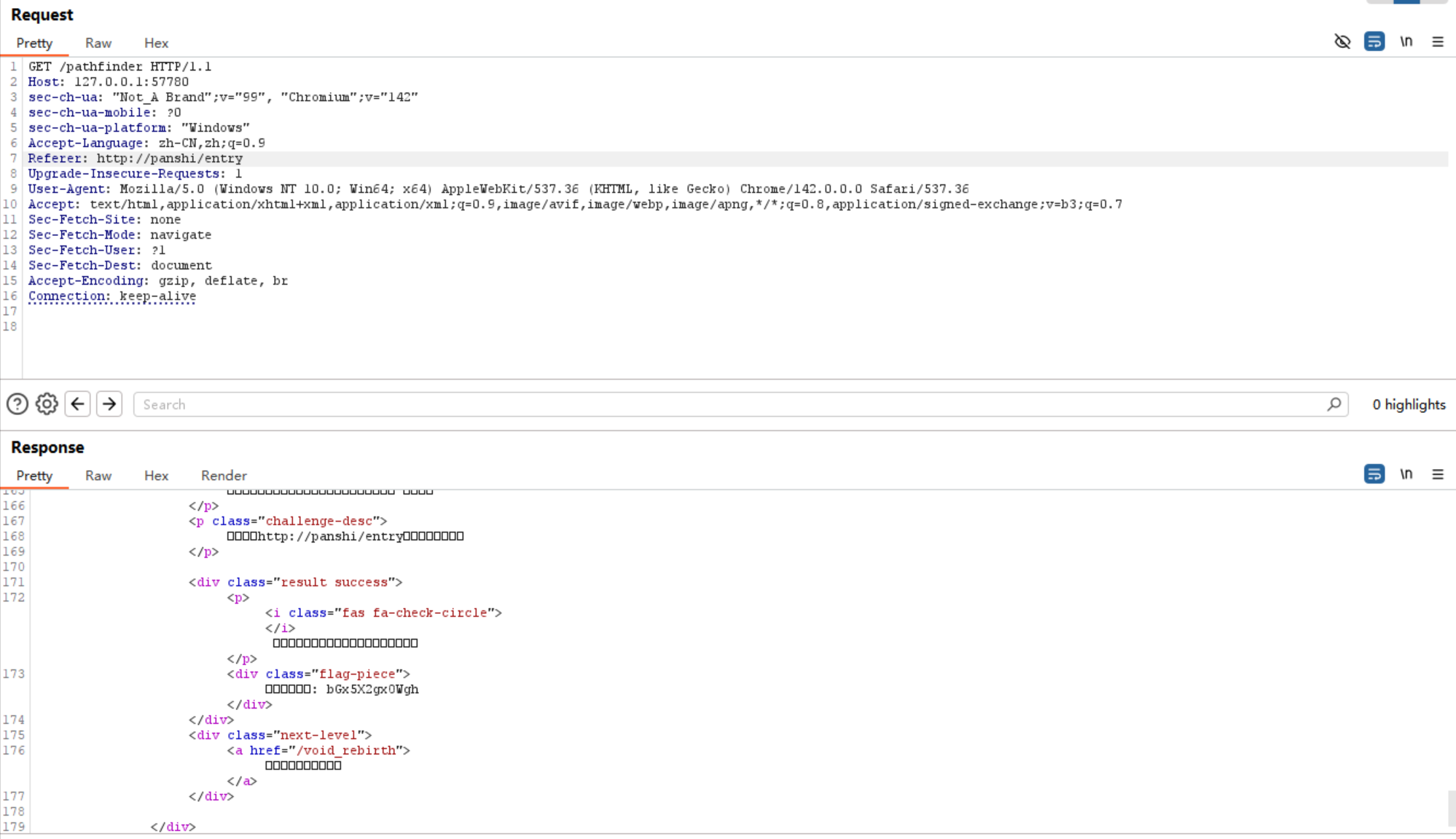
Task: Go to previous search match arrow
Action: [78, 404]
